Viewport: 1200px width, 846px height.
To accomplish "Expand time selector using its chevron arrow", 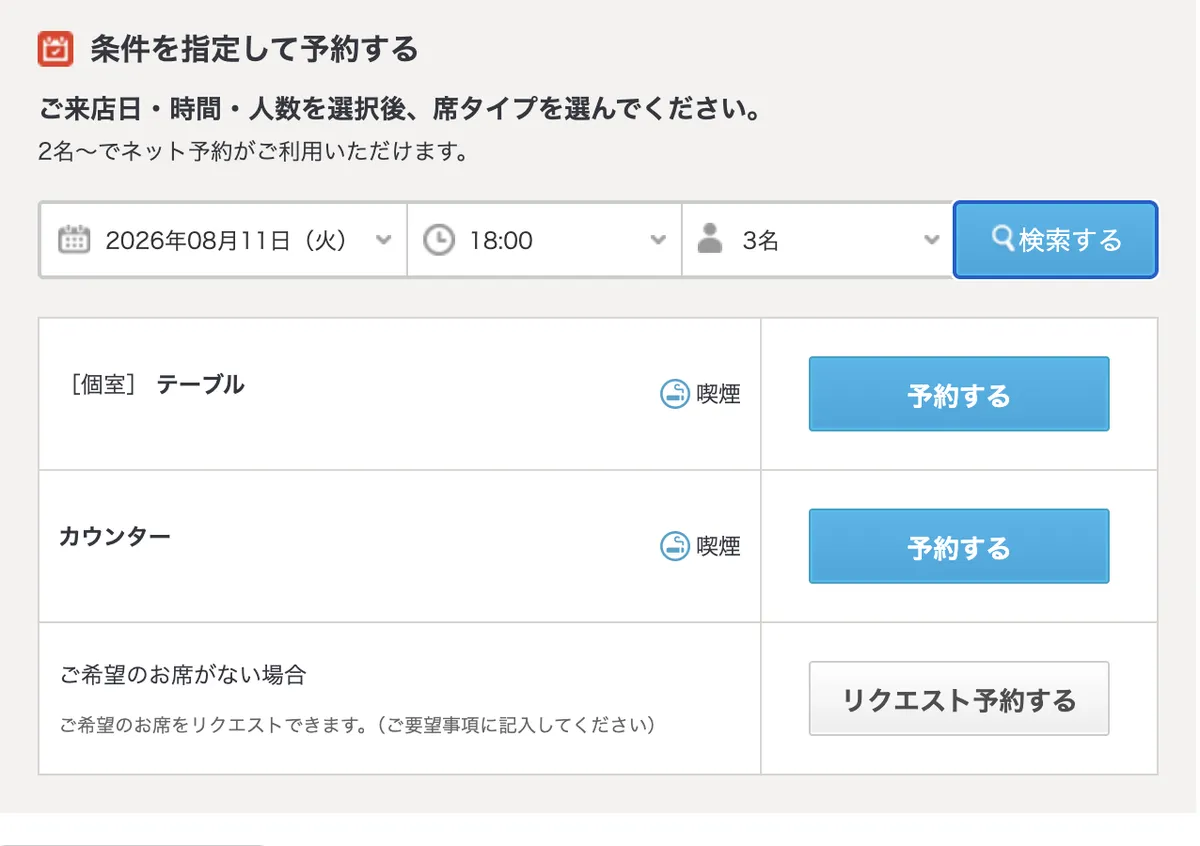I will (657, 240).
